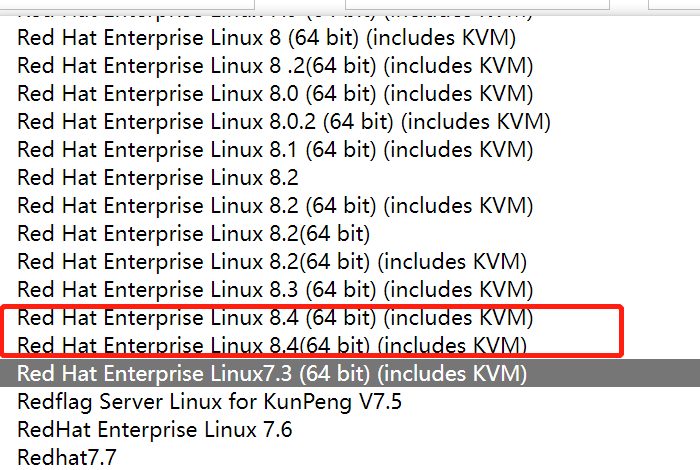Choose Red Hat Enterprise Linux 8.4(64 bit) without space
This screenshot has height=470, width=700.
tap(272, 346)
